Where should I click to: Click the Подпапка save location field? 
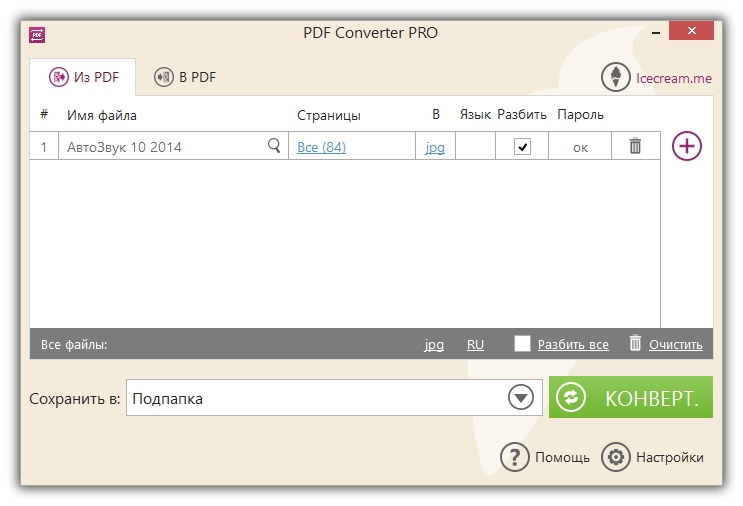(x=334, y=398)
